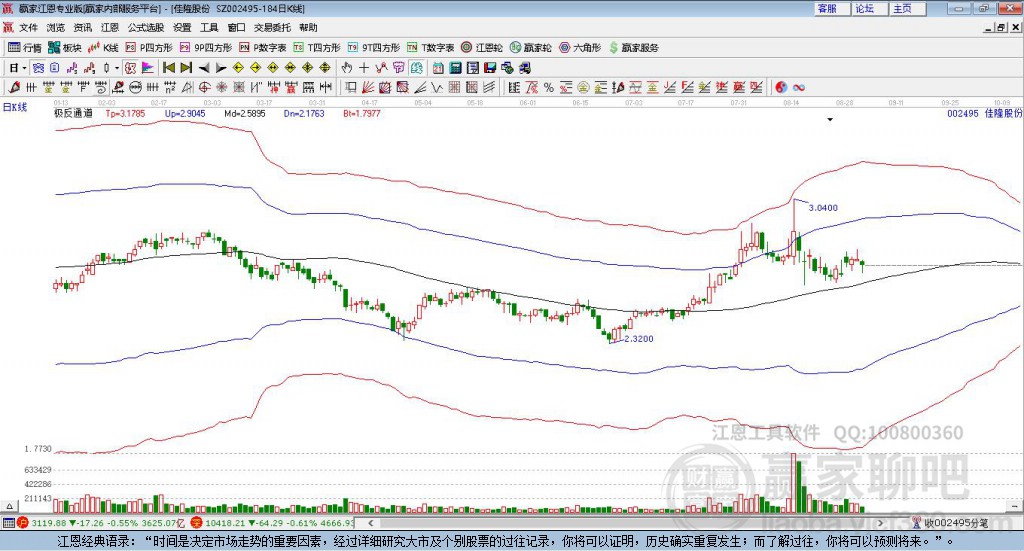Click the 客服 customer service button
1024x551 pixels.
click(832, 8)
